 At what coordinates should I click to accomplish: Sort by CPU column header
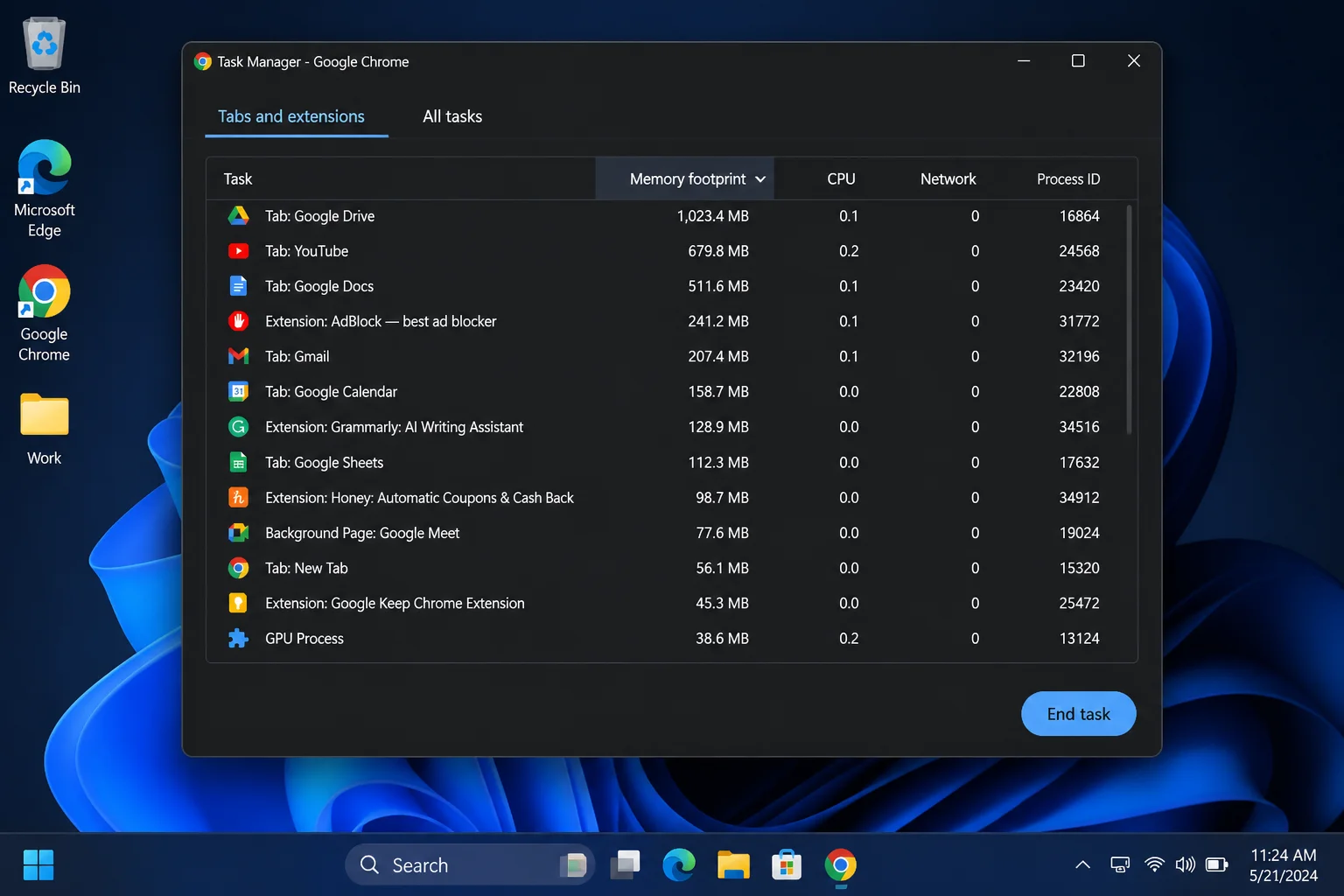coord(841,179)
